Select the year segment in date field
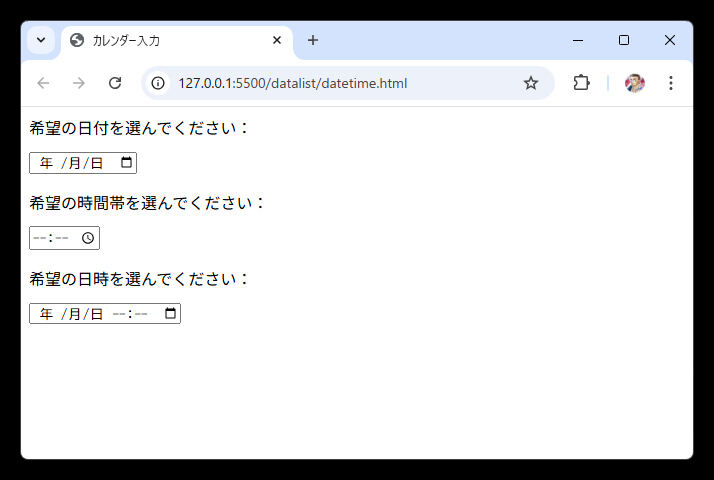 point(46,163)
